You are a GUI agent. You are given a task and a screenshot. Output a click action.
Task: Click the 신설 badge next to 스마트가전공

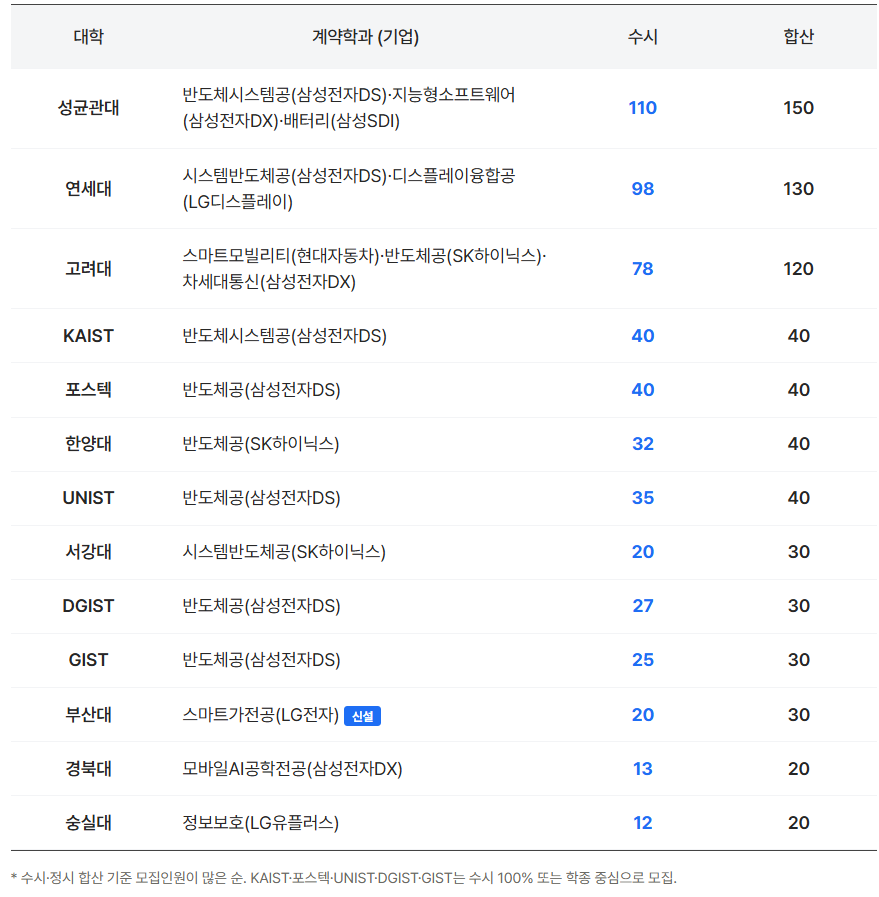[x=363, y=716]
